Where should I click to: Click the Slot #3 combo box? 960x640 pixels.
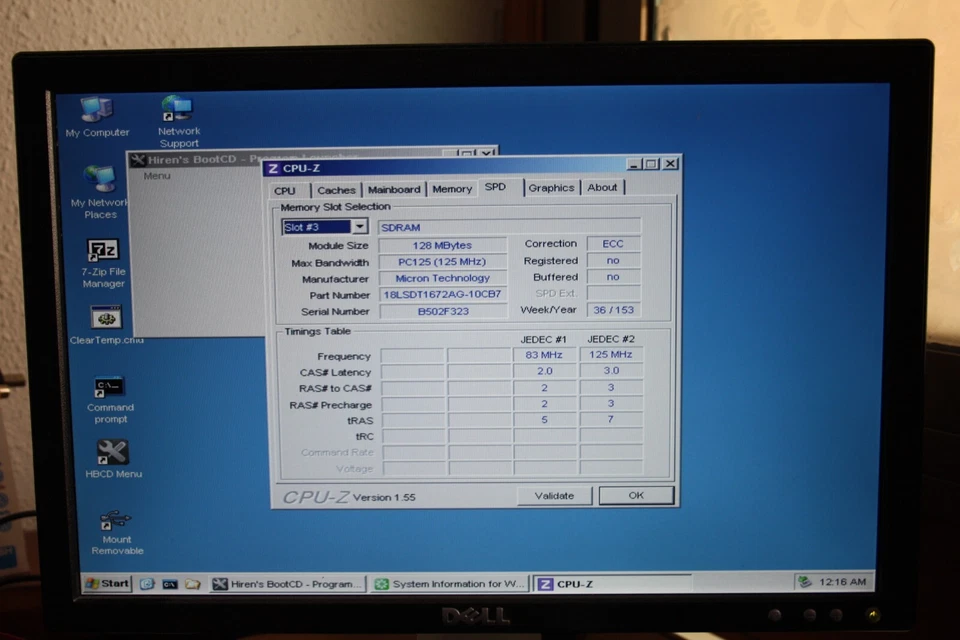[x=324, y=227]
